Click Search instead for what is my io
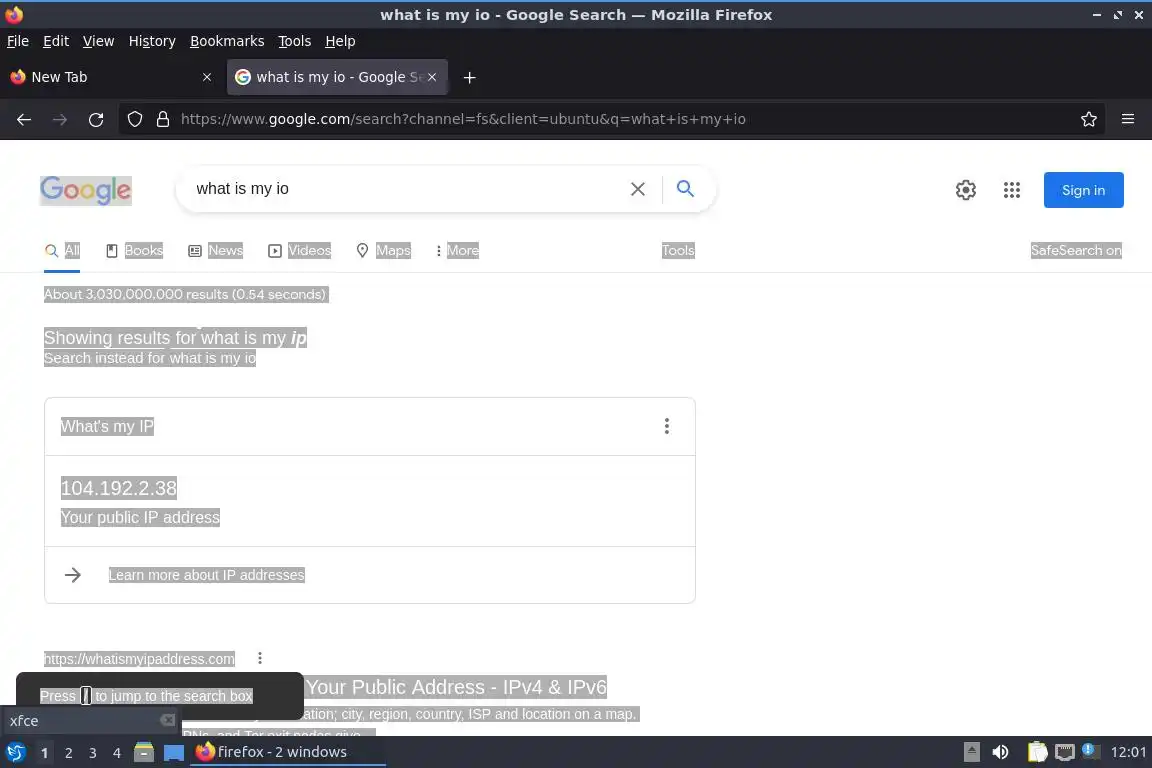This screenshot has height=768, width=1152. (150, 359)
